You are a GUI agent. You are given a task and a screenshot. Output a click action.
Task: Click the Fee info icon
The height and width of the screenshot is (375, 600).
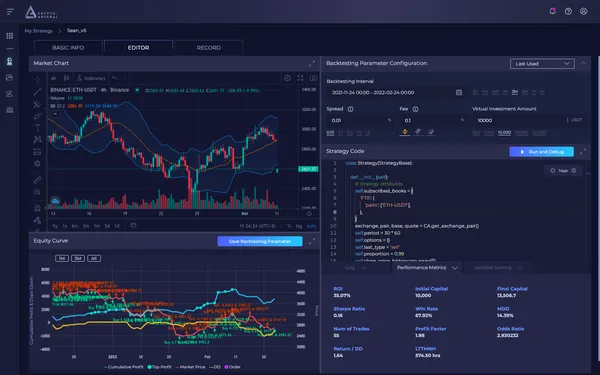(x=415, y=109)
